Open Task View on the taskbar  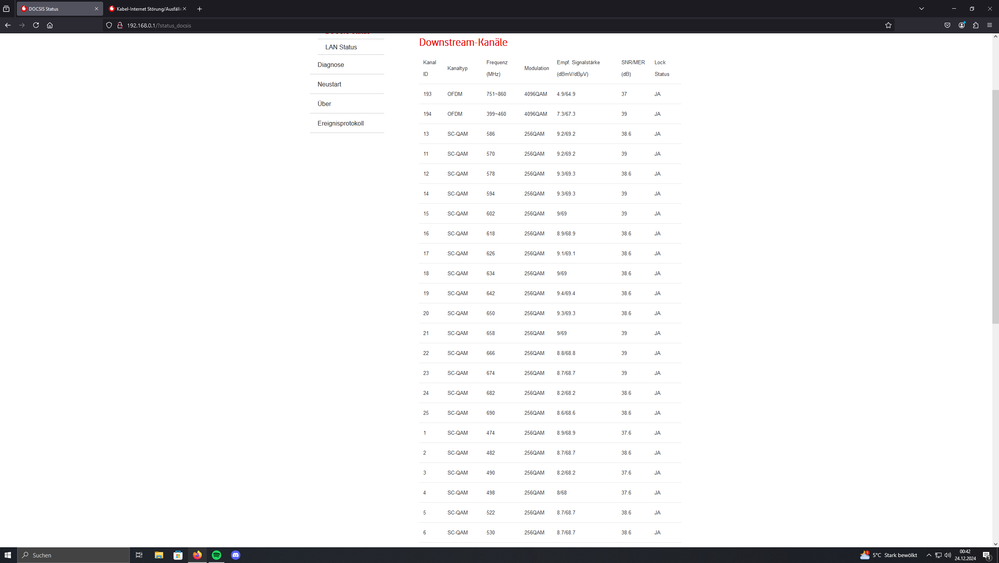[x=139, y=555]
